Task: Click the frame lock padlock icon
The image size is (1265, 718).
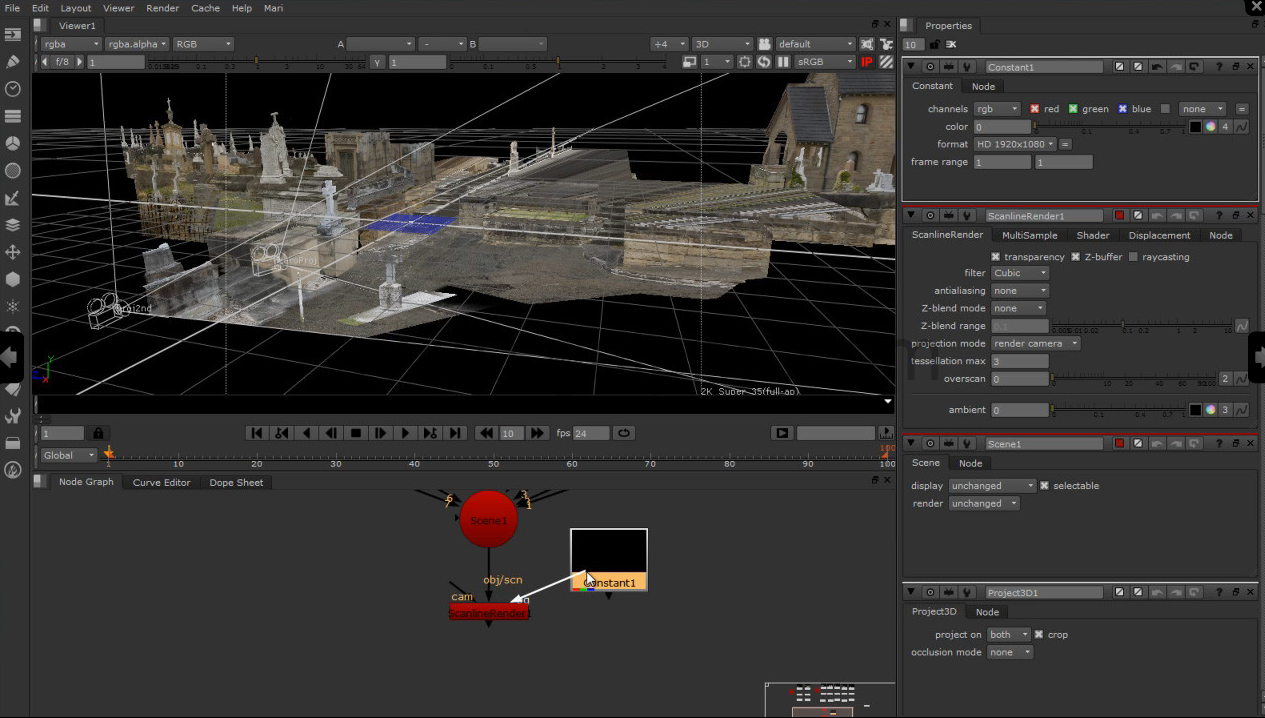Action: click(98, 433)
